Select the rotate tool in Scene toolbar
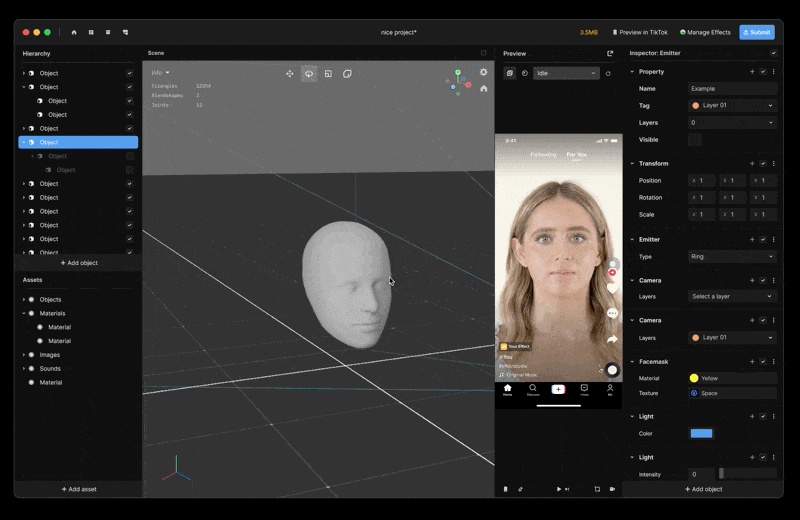 [x=309, y=73]
